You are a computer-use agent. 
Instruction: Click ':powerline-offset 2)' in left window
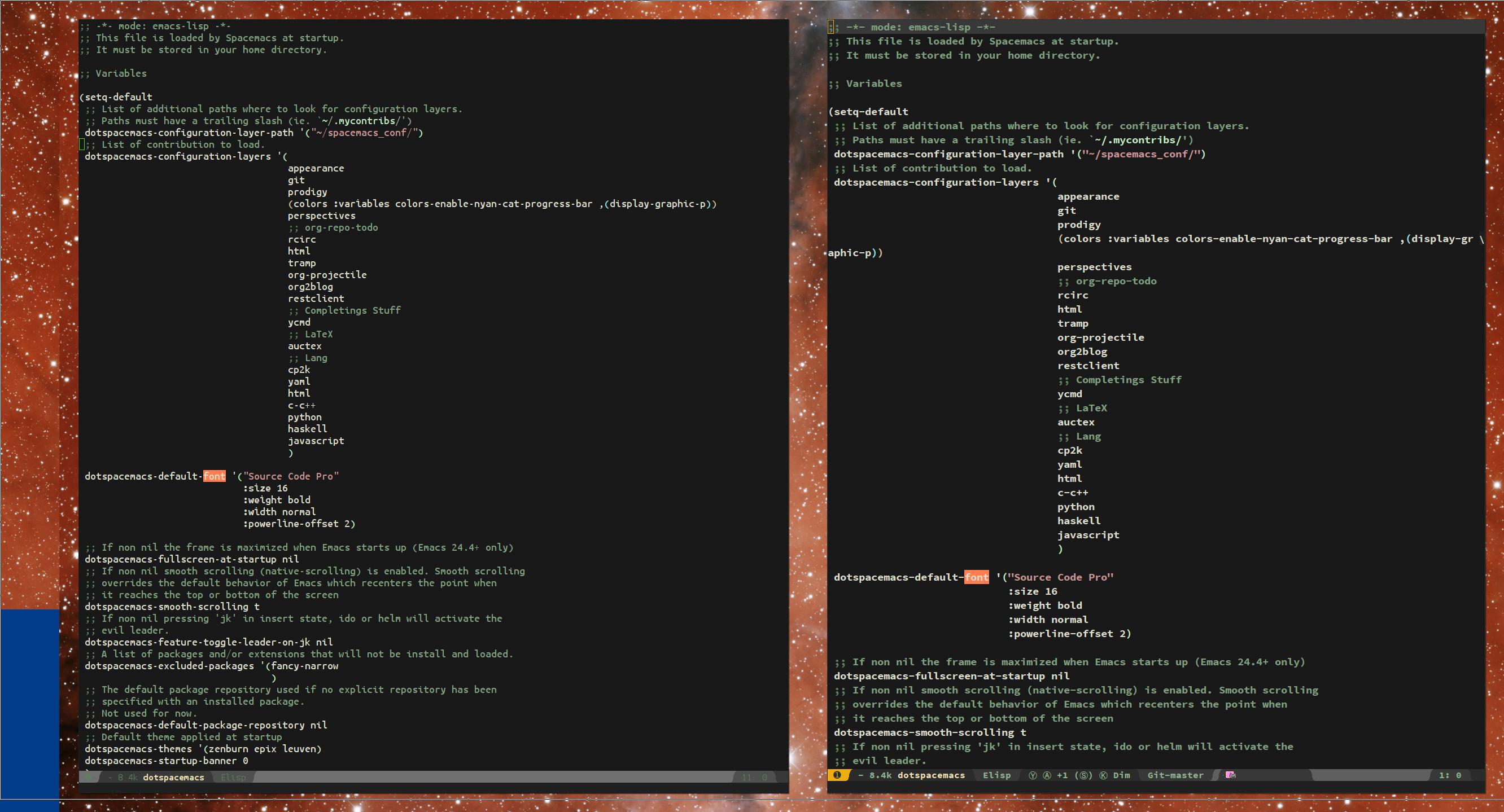pos(299,524)
